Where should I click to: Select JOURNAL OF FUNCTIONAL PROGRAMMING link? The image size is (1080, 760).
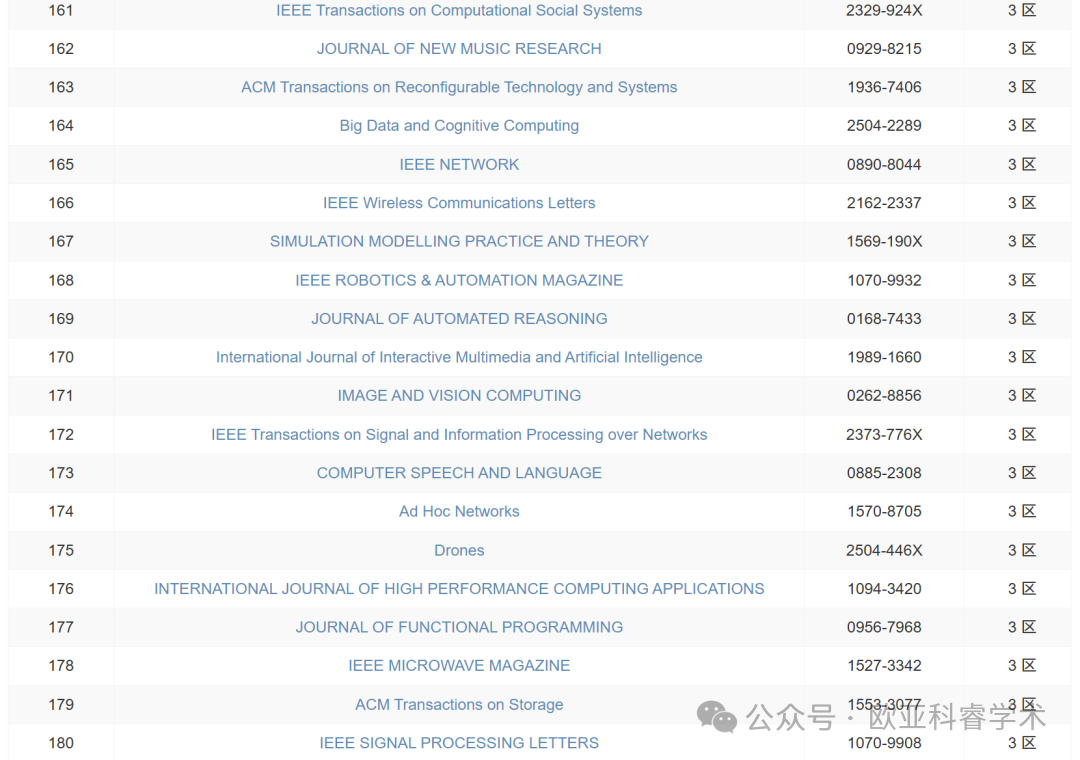459,628
